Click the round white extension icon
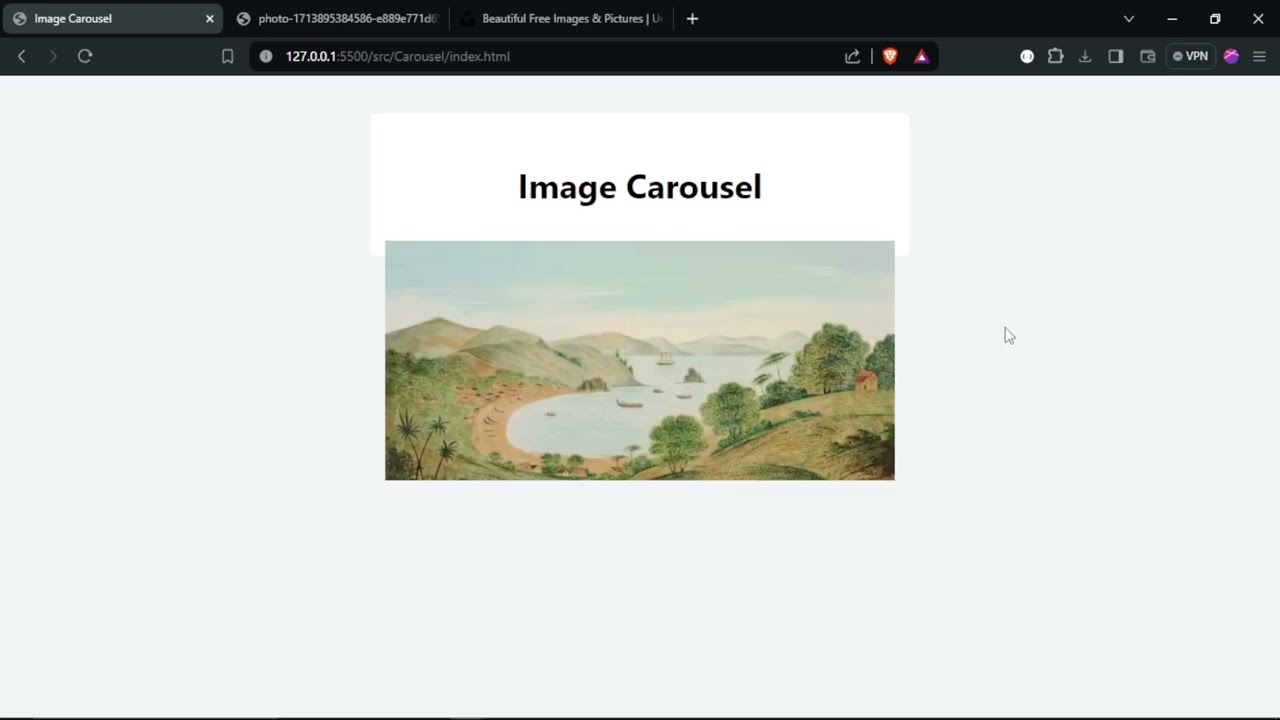1280x720 pixels. [1027, 56]
